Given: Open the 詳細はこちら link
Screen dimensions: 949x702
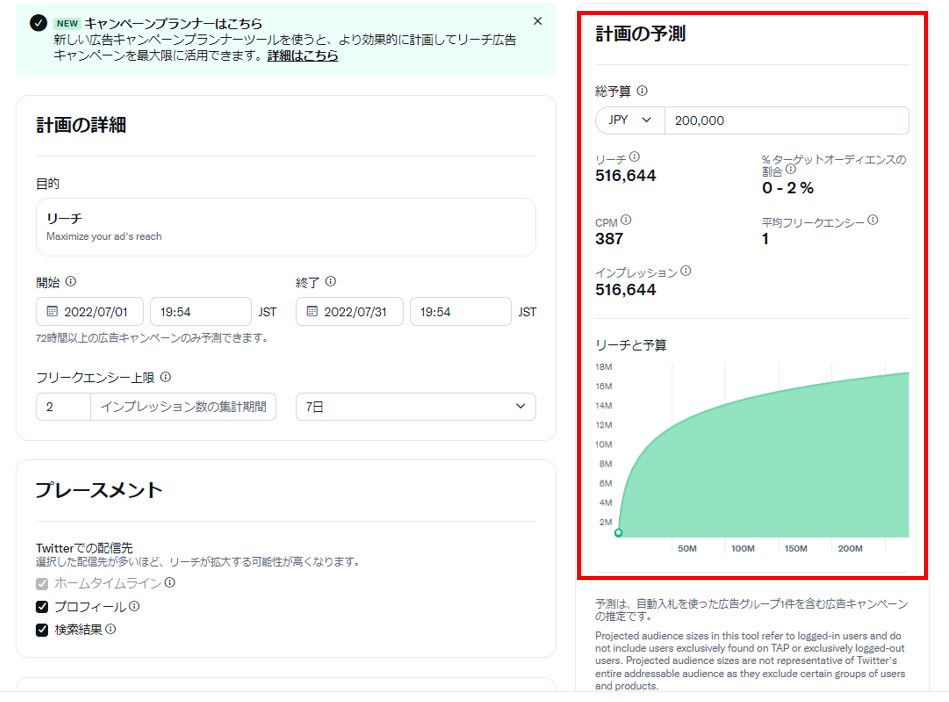Looking at the screenshot, I should click(302, 56).
